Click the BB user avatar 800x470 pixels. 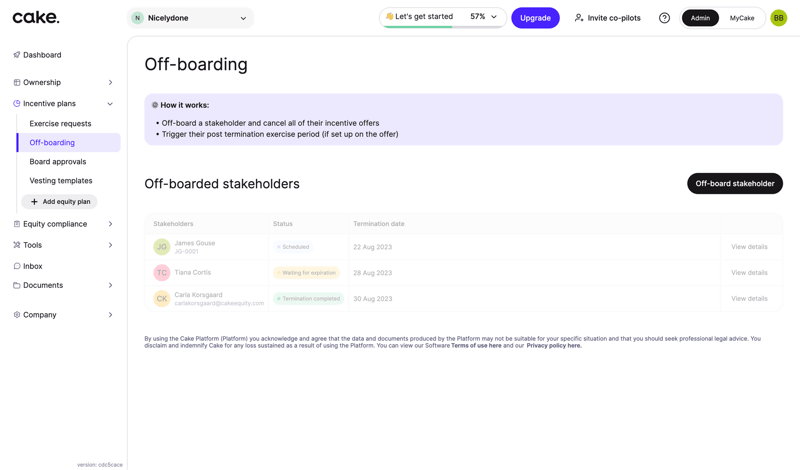tap(778, 18)
